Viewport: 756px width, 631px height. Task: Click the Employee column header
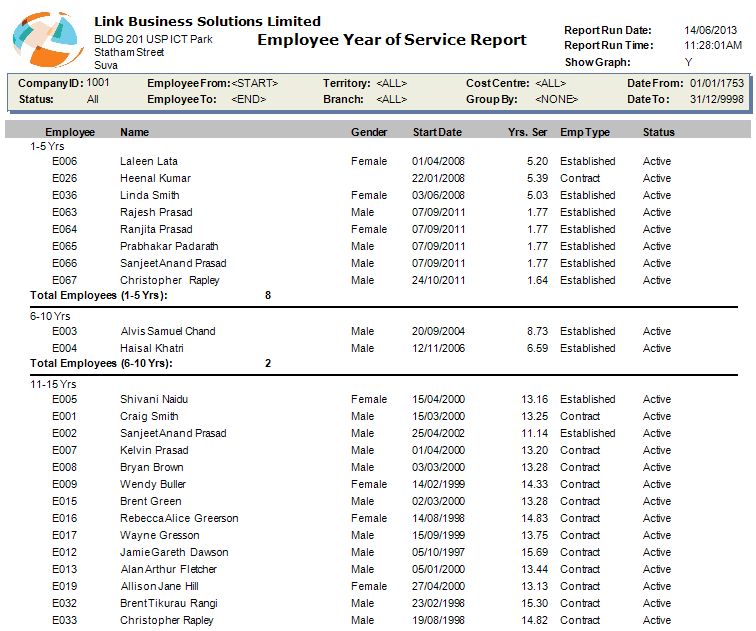pos(70,132)
